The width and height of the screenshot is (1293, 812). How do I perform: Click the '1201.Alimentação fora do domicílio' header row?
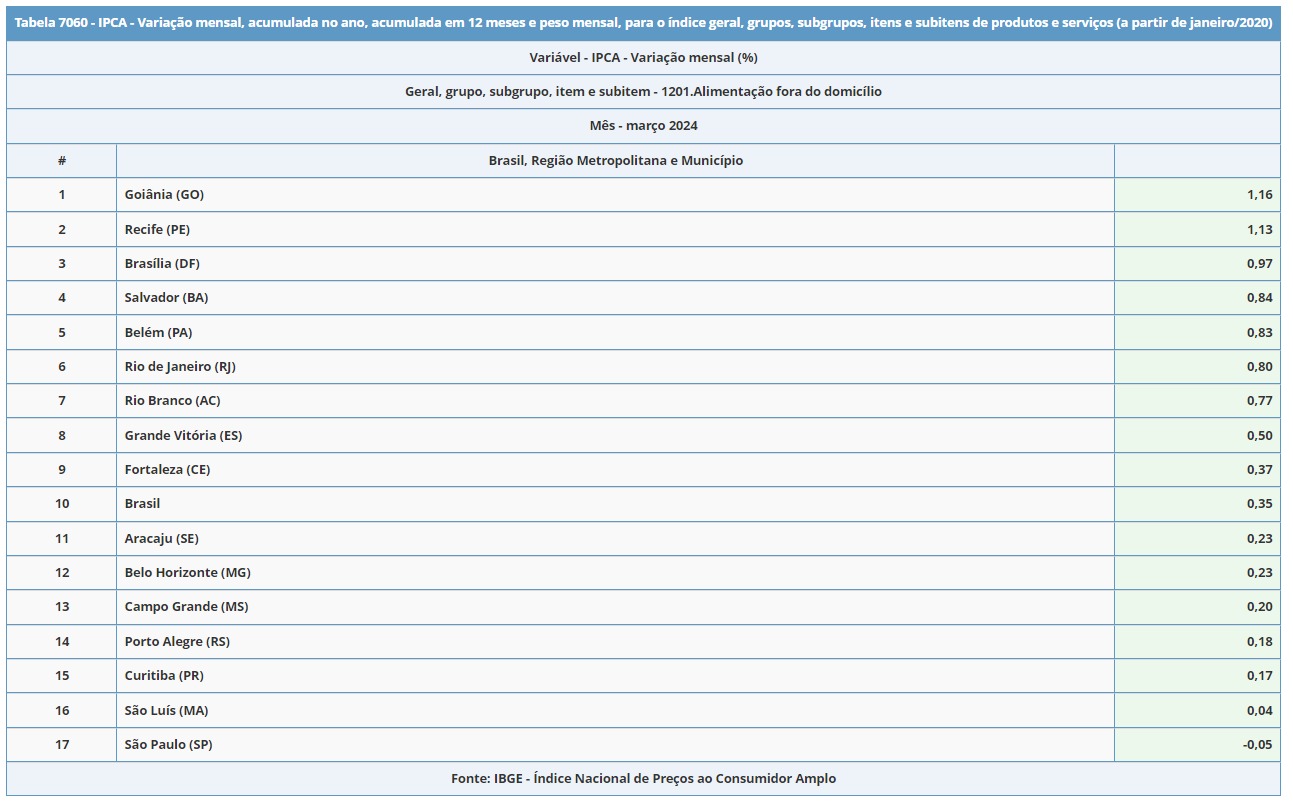click(643, 91)
